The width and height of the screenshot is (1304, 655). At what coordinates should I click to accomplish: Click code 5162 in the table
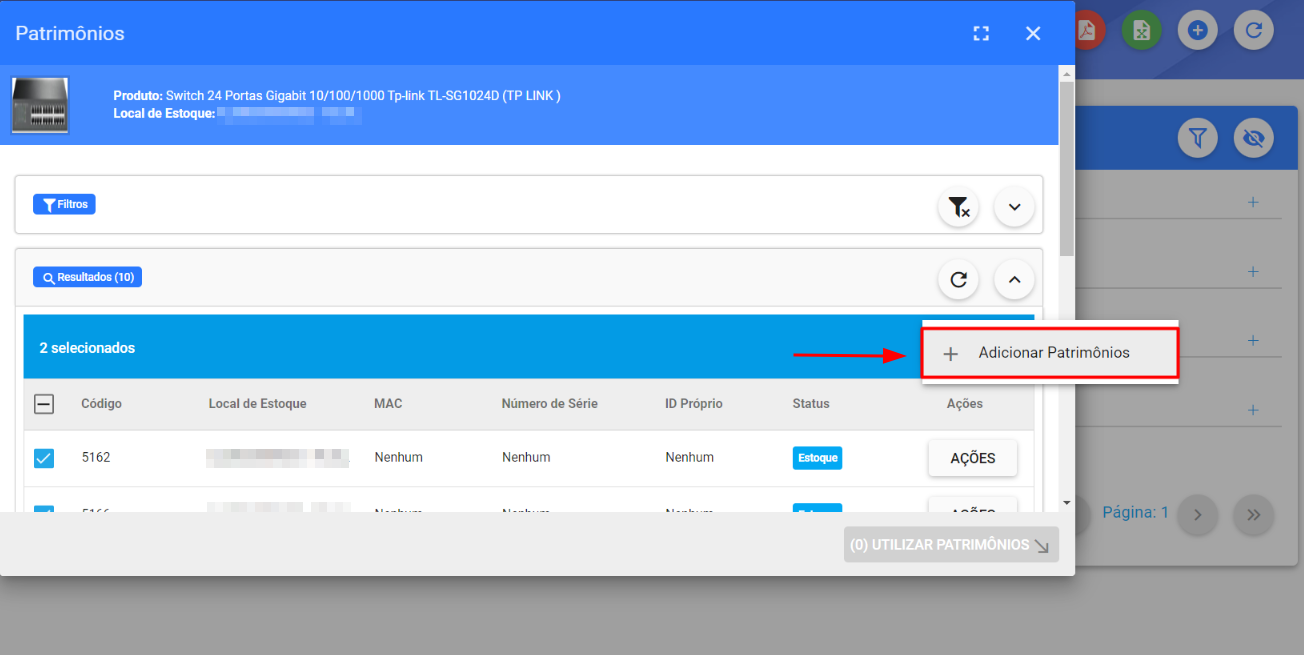(x=96, y=457)
